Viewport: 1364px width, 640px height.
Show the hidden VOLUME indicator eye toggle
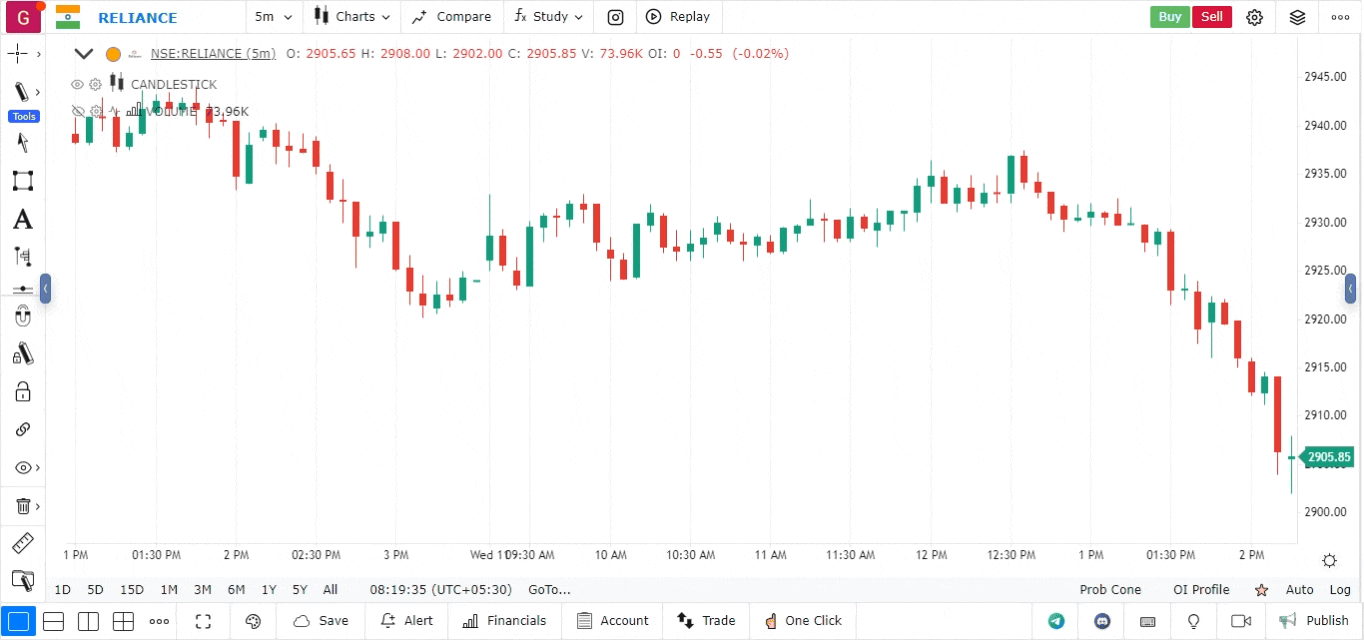pyautogui.click(x=77, y=111)
